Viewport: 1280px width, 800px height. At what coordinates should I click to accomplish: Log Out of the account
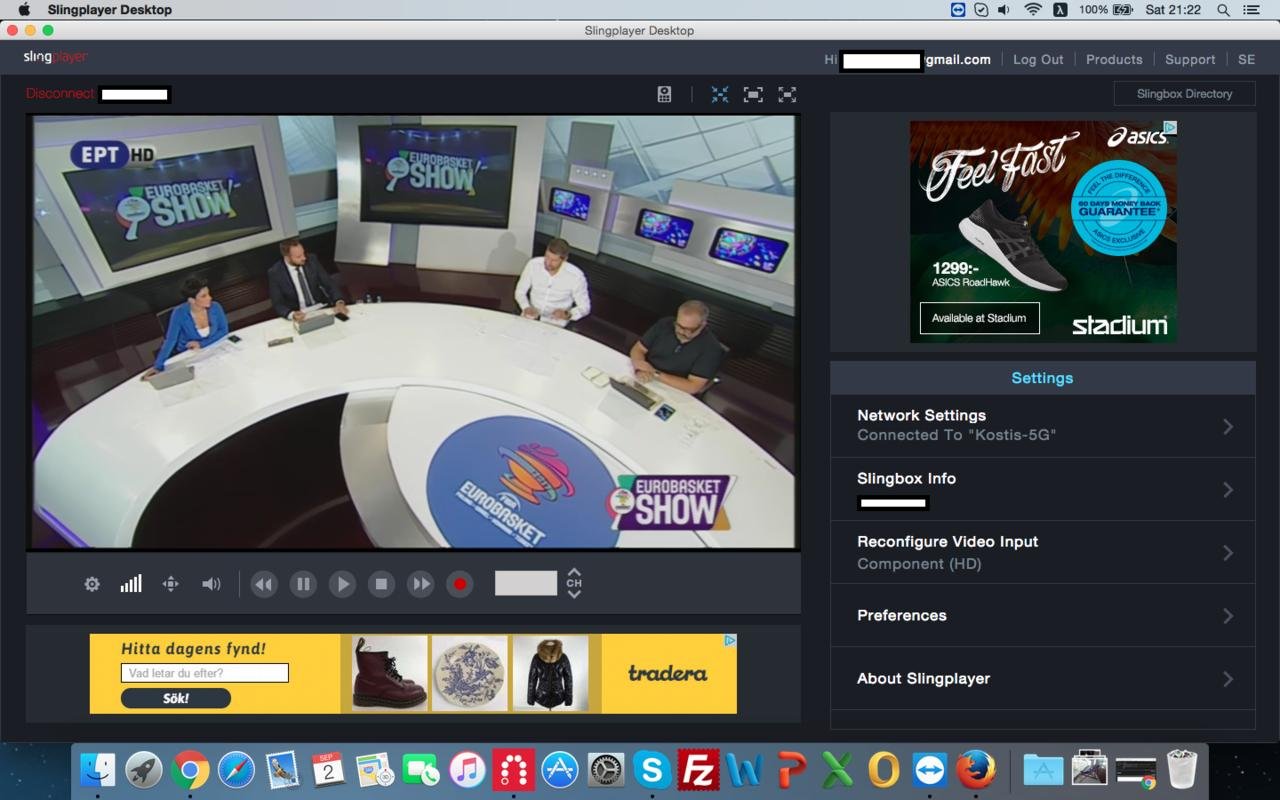1038,59
